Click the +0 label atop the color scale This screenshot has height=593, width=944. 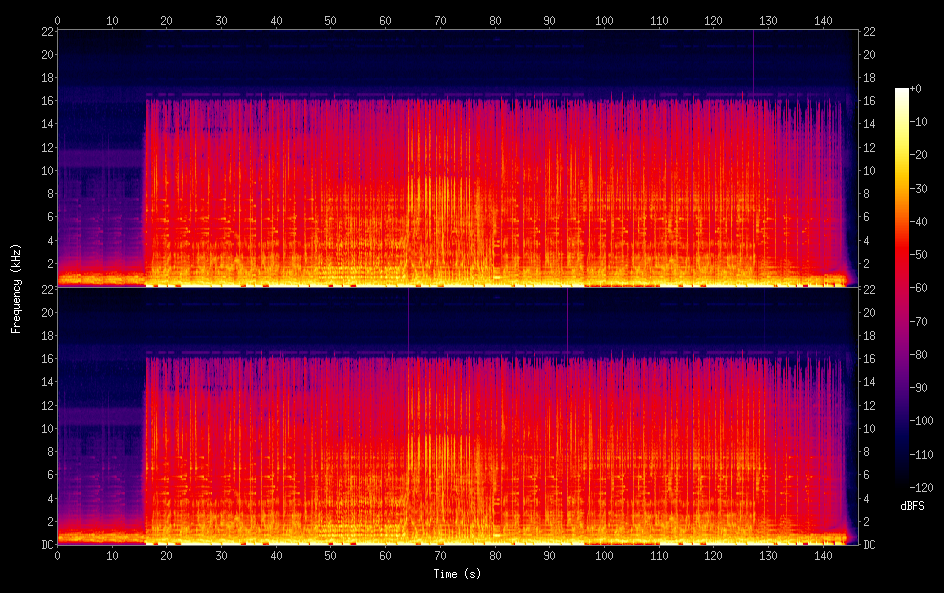916,88
